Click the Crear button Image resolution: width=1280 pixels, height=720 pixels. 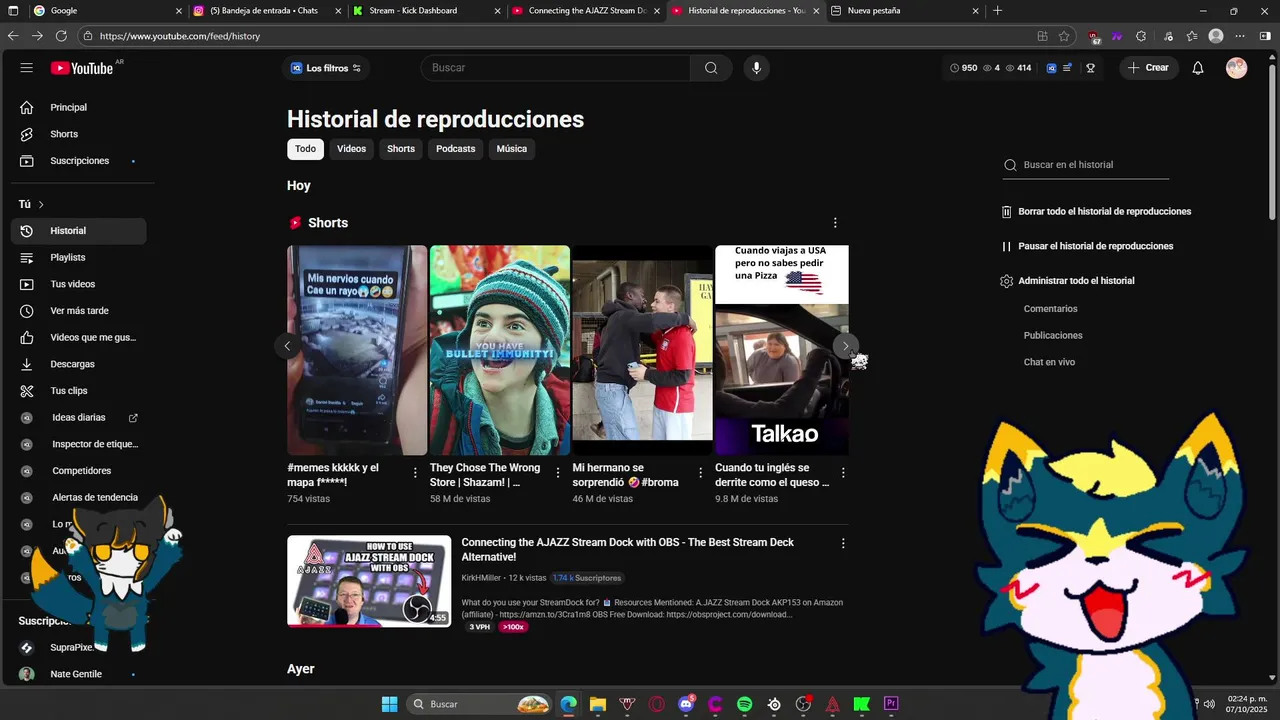click(x=1148, y=68)
